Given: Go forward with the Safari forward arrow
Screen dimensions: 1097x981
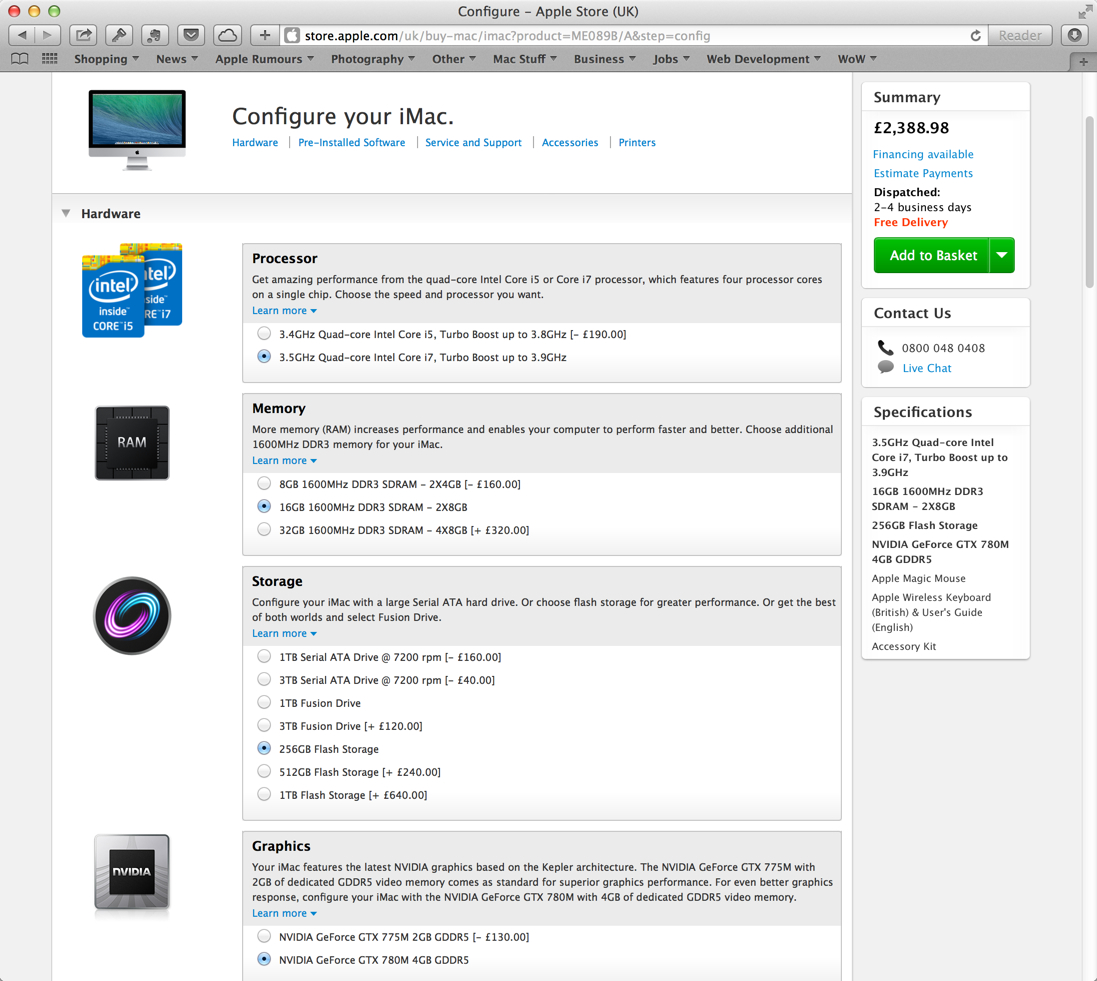Looking at the screenshot, I should click(x=48, y=35).
